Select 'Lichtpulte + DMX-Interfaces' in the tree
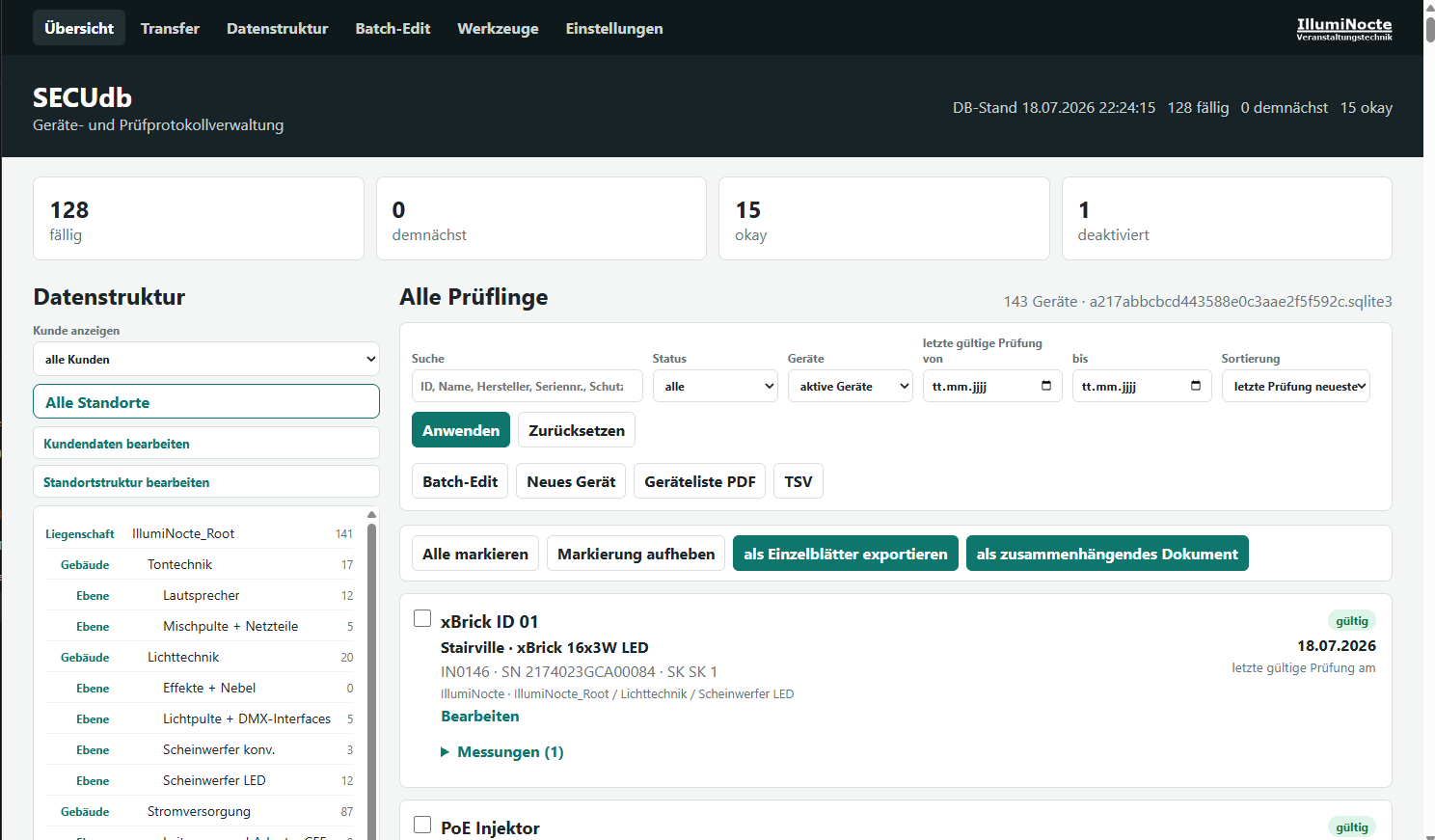Image resolution: width=1435 pixels, height=840 pixels. pyautogui.click(x=200, y=718)
